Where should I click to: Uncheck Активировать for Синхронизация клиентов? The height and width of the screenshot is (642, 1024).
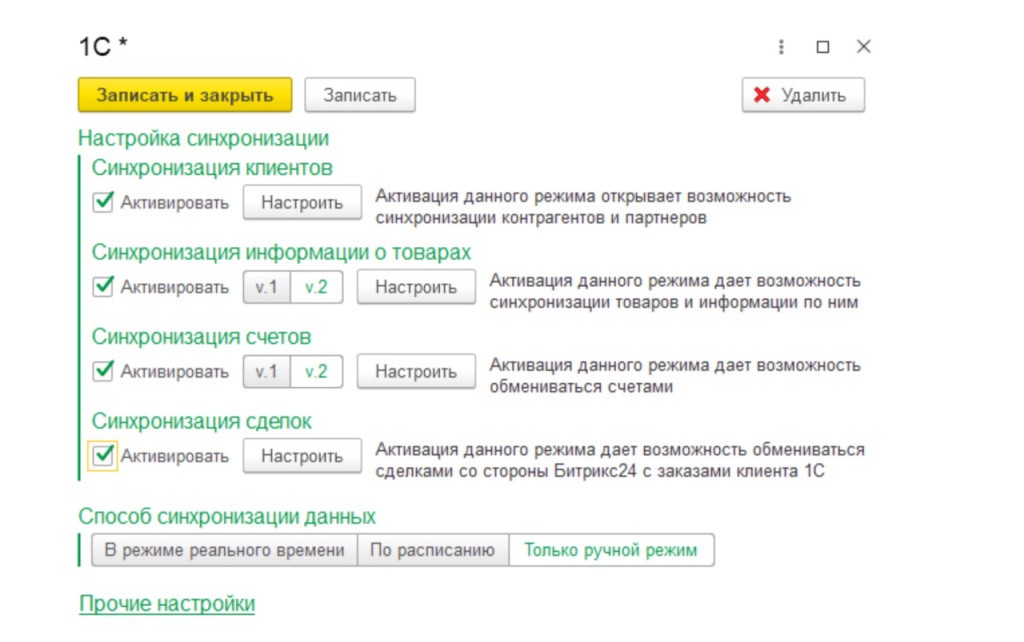pyautogui.click(x=103, y=202)
